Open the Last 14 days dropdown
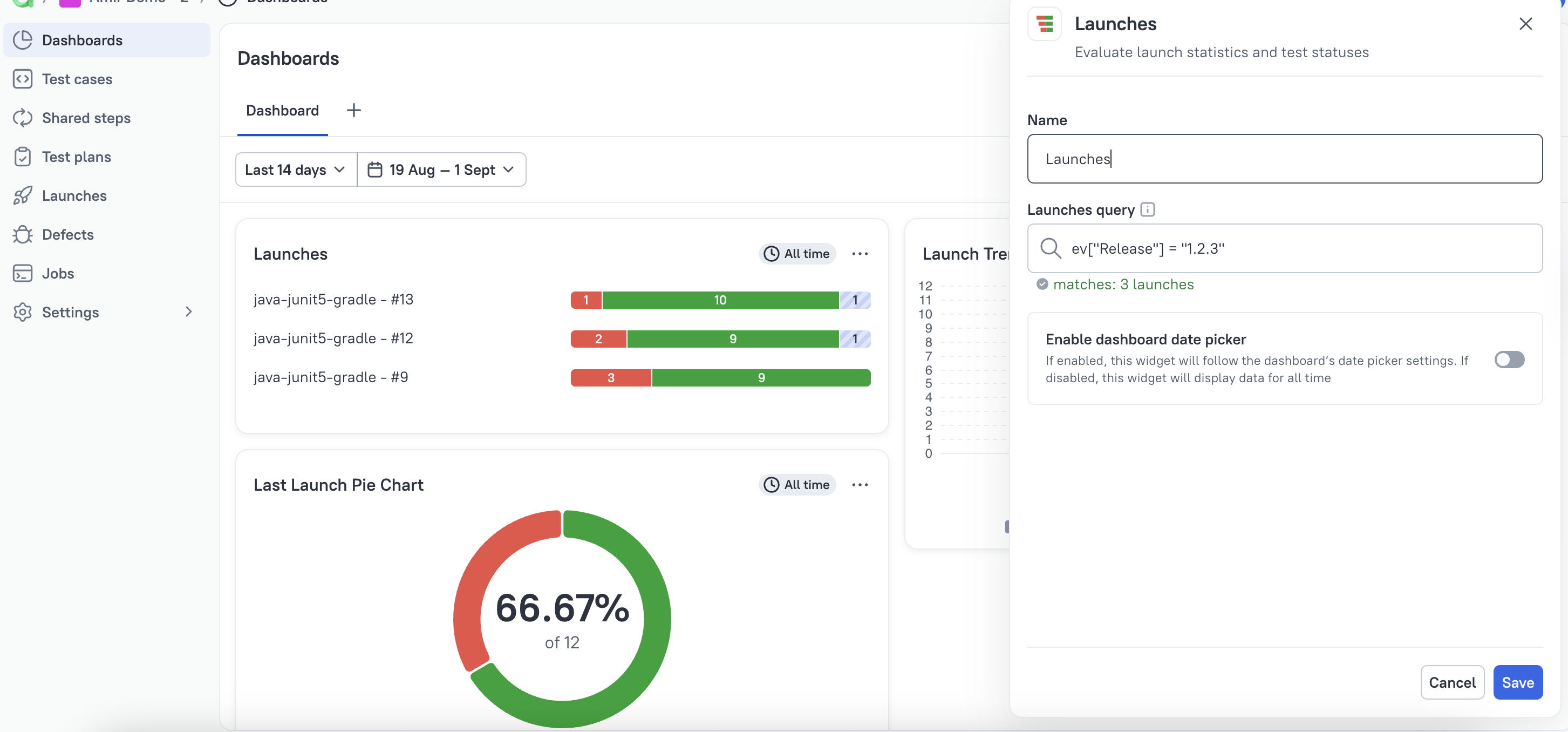This screenshot has height=732, width=1568. pyautogui.click(x=295, y=170)
